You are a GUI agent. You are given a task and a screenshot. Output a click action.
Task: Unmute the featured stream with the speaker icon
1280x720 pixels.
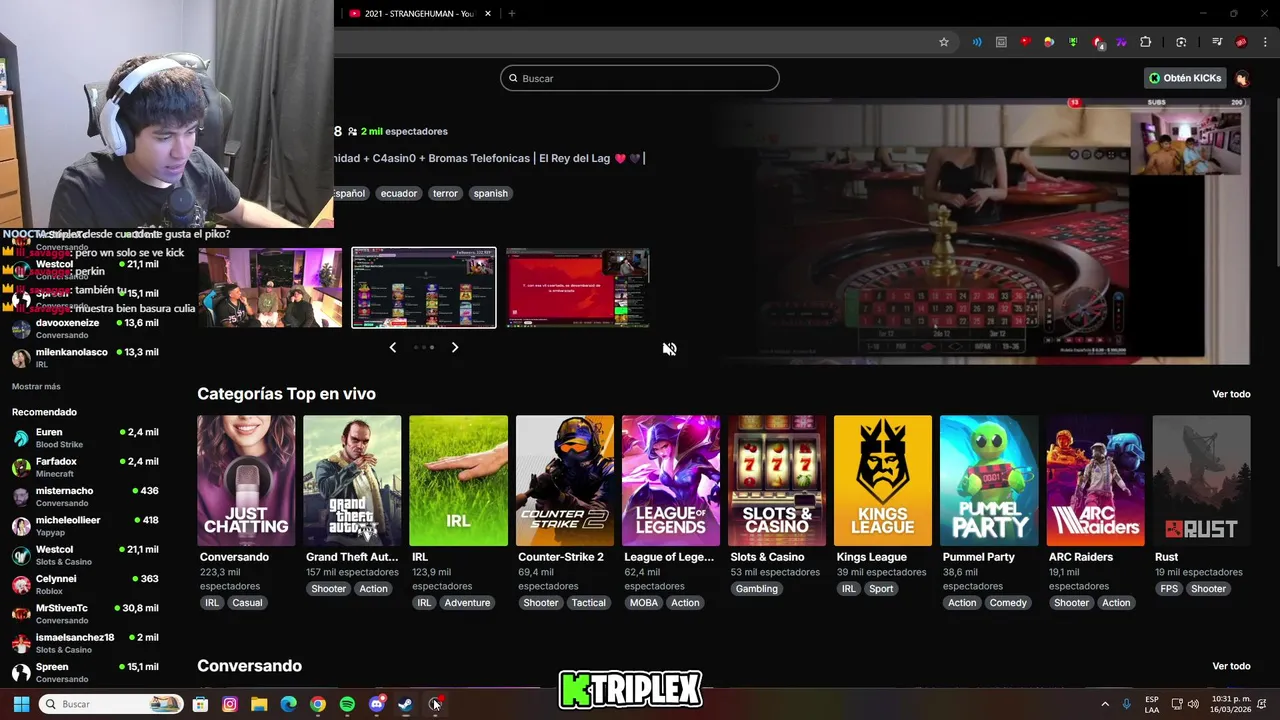coord(670,349)
